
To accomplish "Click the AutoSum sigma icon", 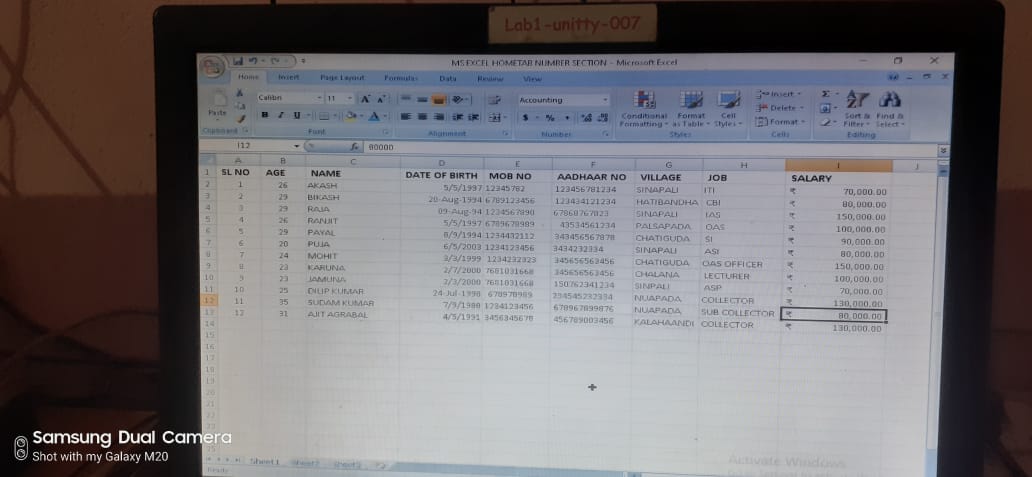I will pos(826,94).
